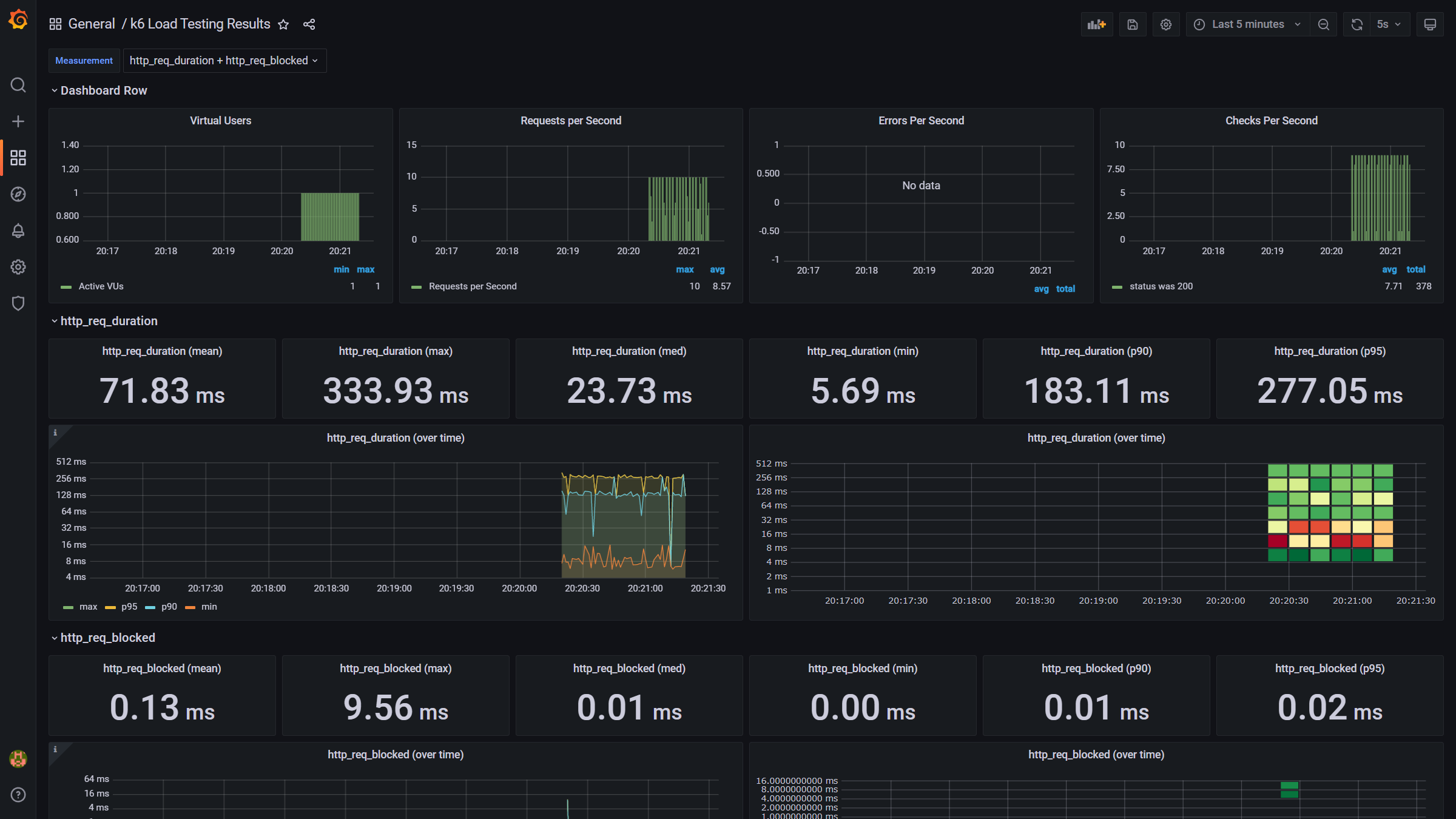Viewport: 1456px width, 819px height.
Task: Mark k6 Load Testing Results as favorite
Action: tap(283, 24)
